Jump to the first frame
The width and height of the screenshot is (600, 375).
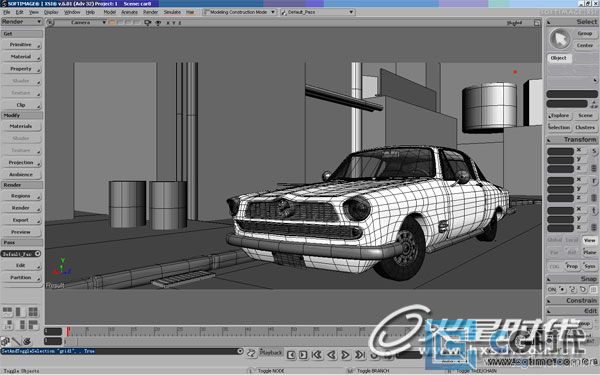pos(317,355)
